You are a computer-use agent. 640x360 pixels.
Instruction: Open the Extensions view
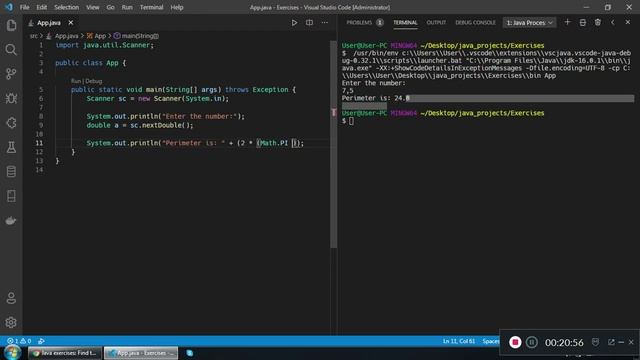click(x=11, y=123)
